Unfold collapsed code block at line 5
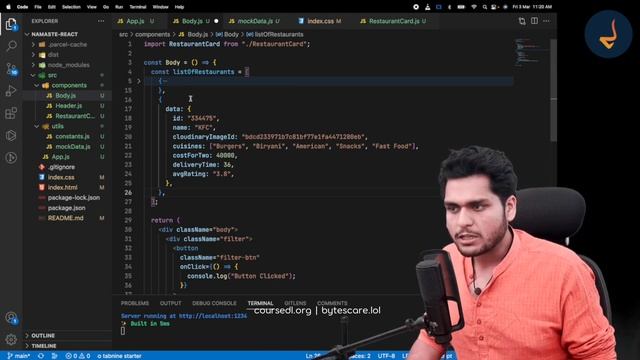Screen dimensions: 640x360 [x=139, y=81]
